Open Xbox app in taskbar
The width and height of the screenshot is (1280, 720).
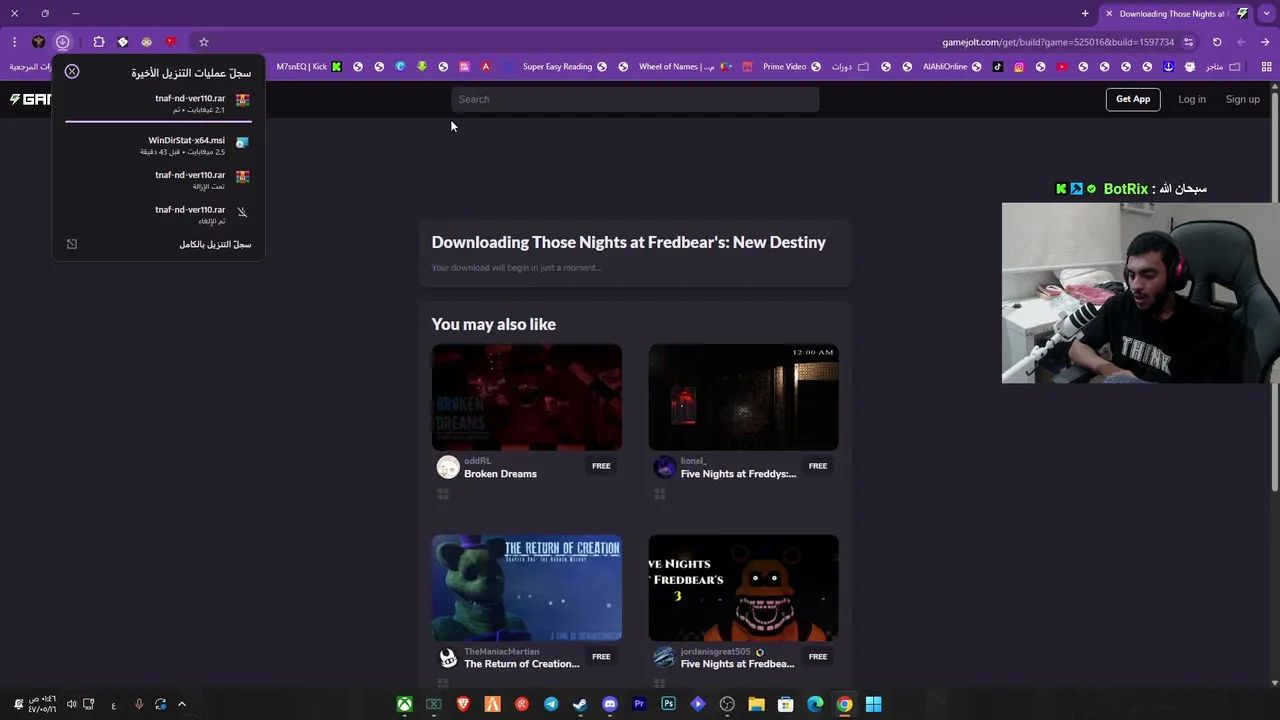405,704
